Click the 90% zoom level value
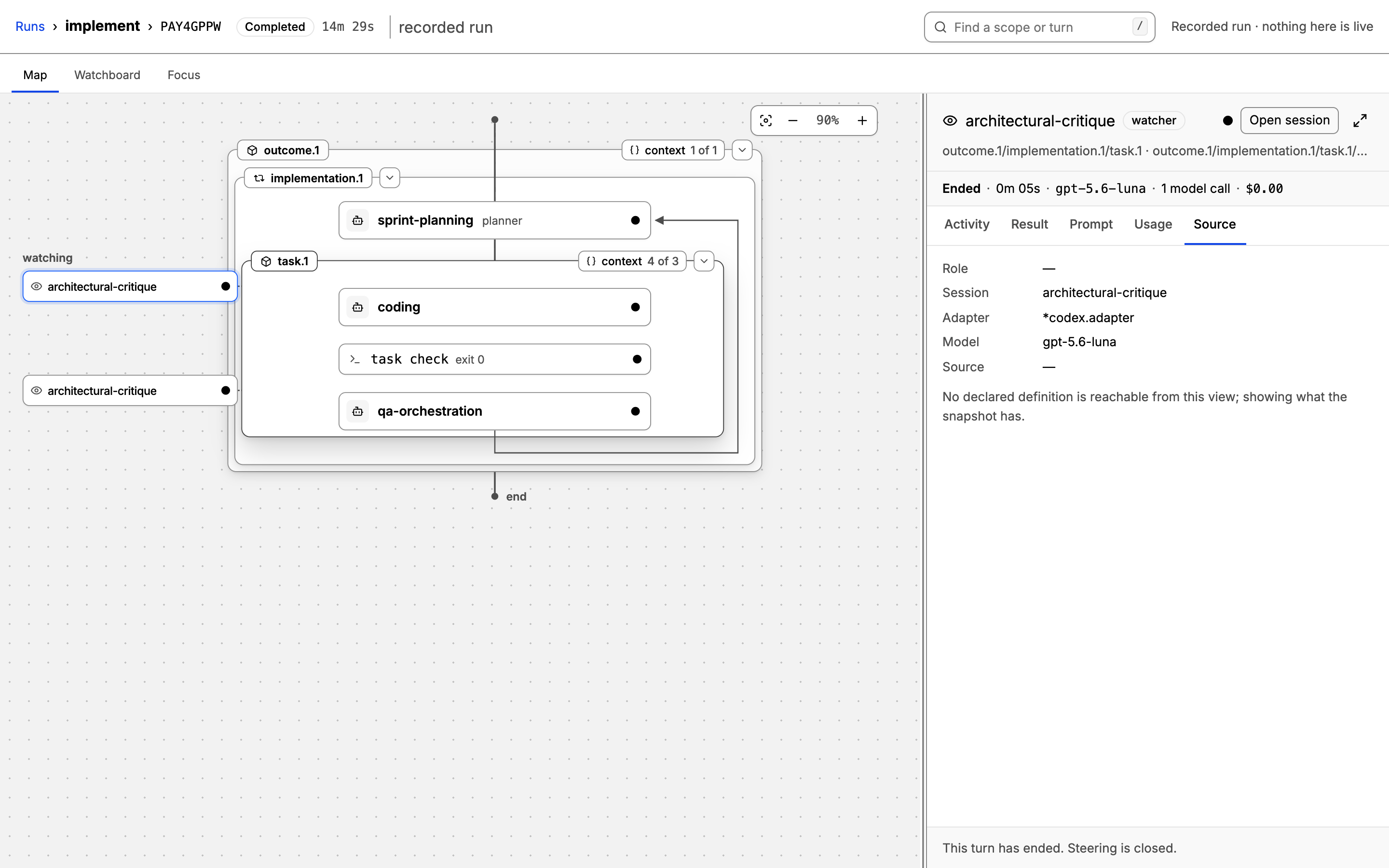The image size is (1389, 868). (828, 121)
